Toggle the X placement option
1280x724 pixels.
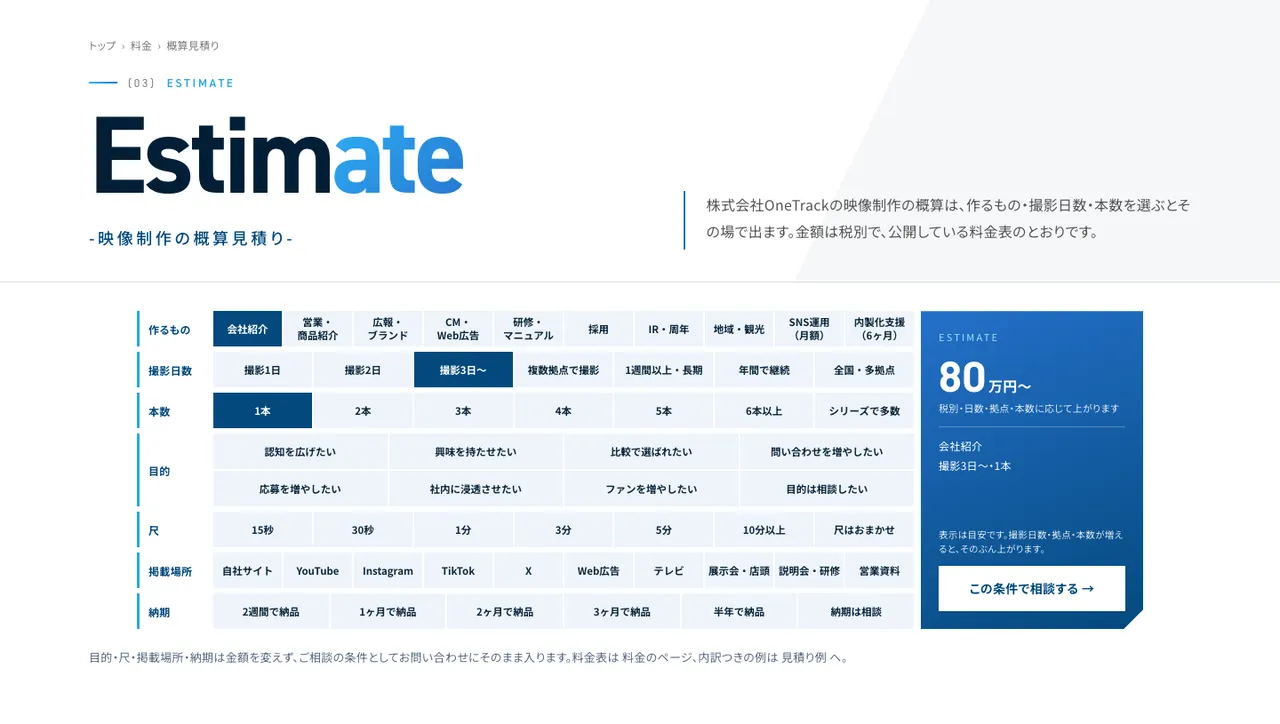click(x=528, y=571)
